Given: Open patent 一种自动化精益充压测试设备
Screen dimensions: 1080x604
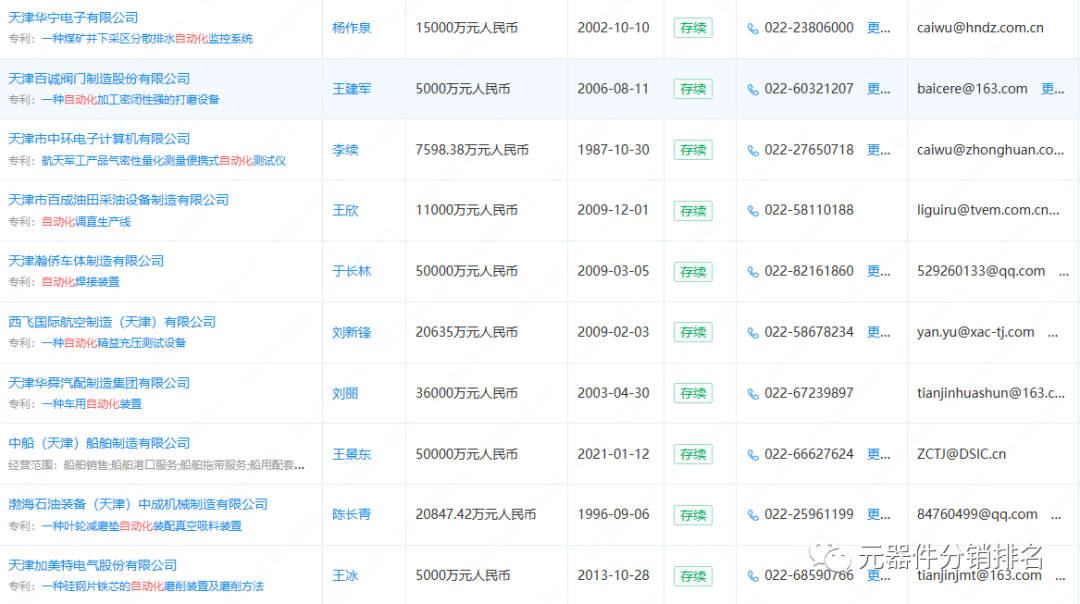Looking at the screenshot, I should coord(114,343).
